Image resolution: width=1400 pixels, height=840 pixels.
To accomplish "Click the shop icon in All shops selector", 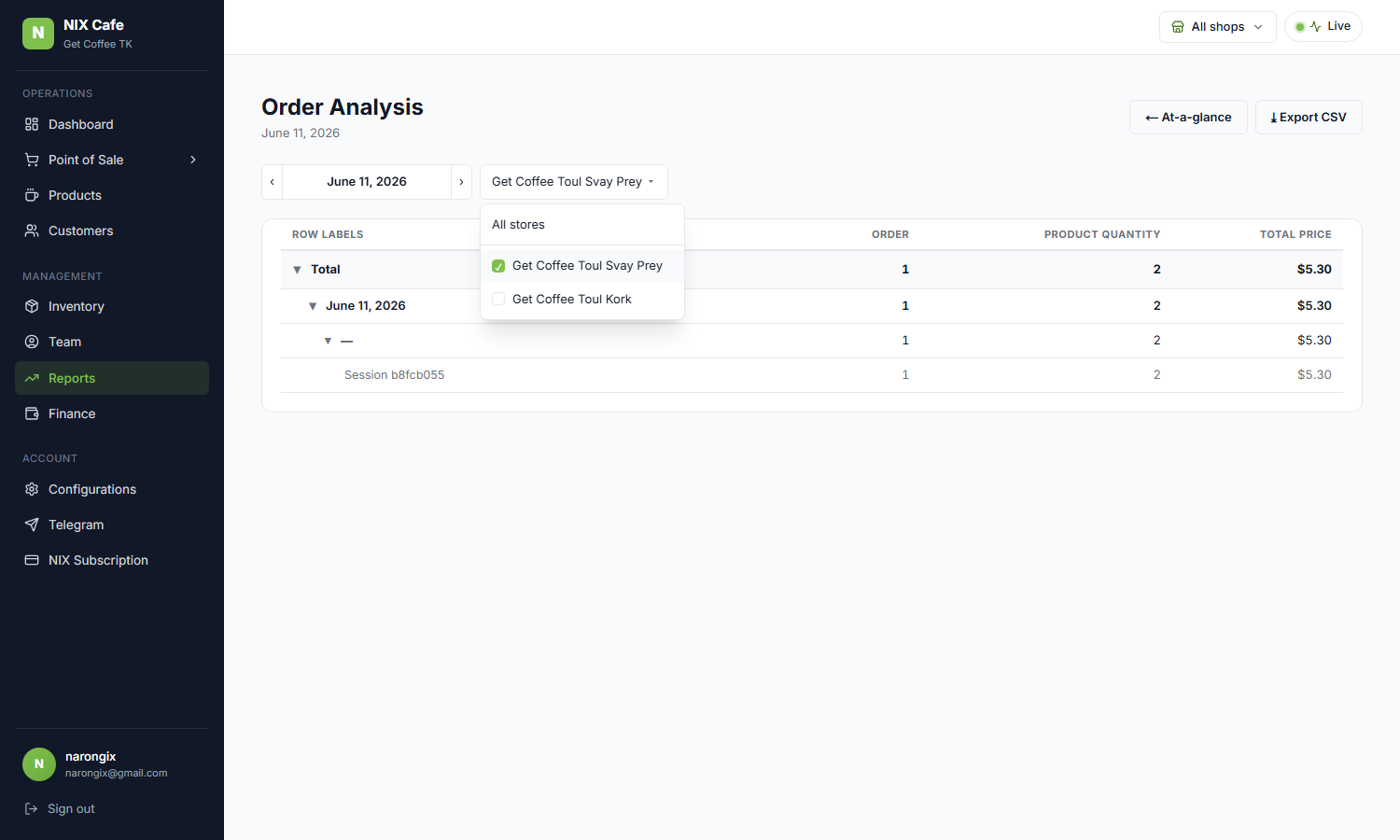I will (1178, 27).
